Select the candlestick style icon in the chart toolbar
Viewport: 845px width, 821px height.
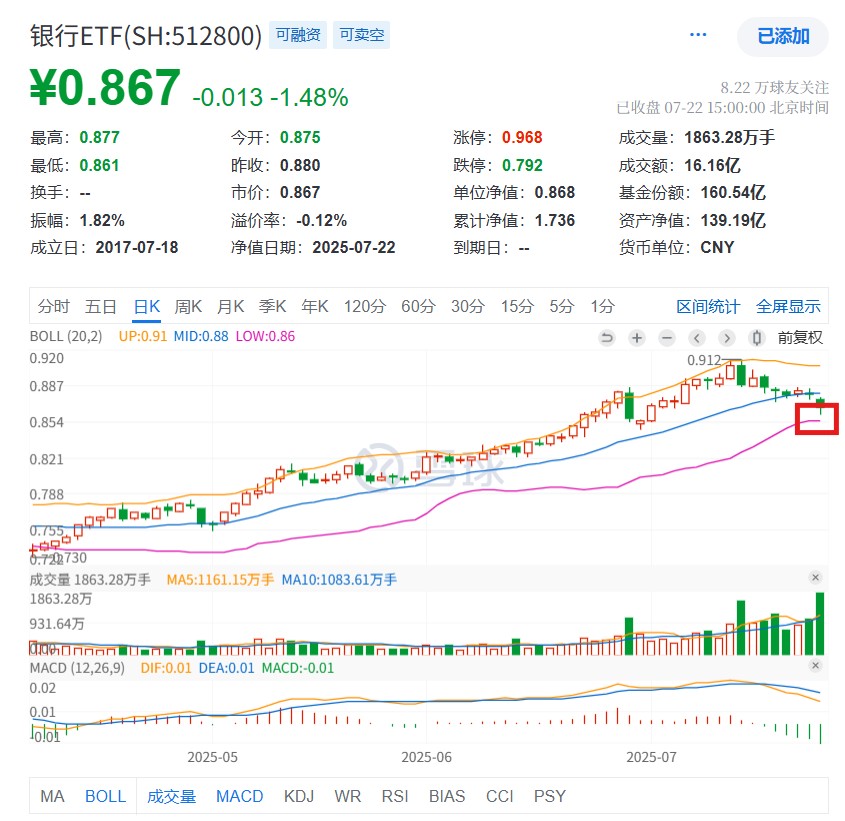pos(756,338)
